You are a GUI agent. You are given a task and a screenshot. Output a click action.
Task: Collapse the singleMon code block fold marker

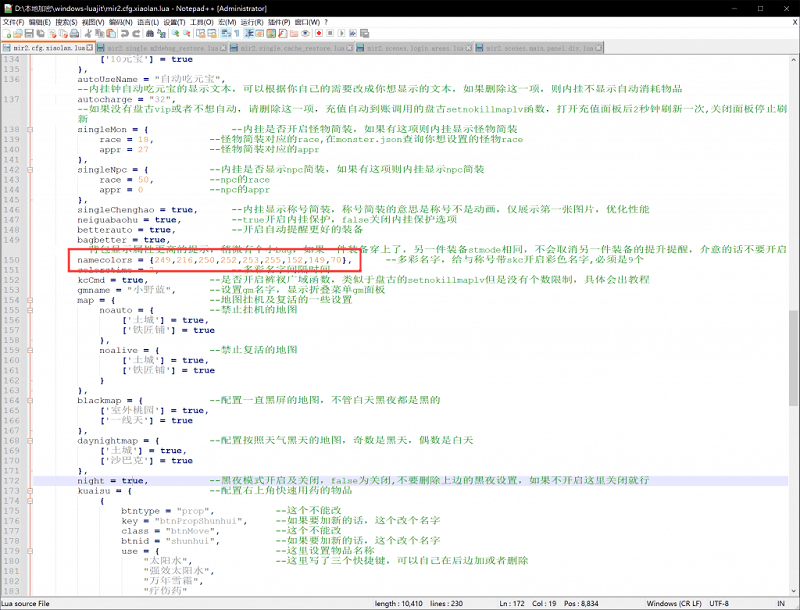29,130
